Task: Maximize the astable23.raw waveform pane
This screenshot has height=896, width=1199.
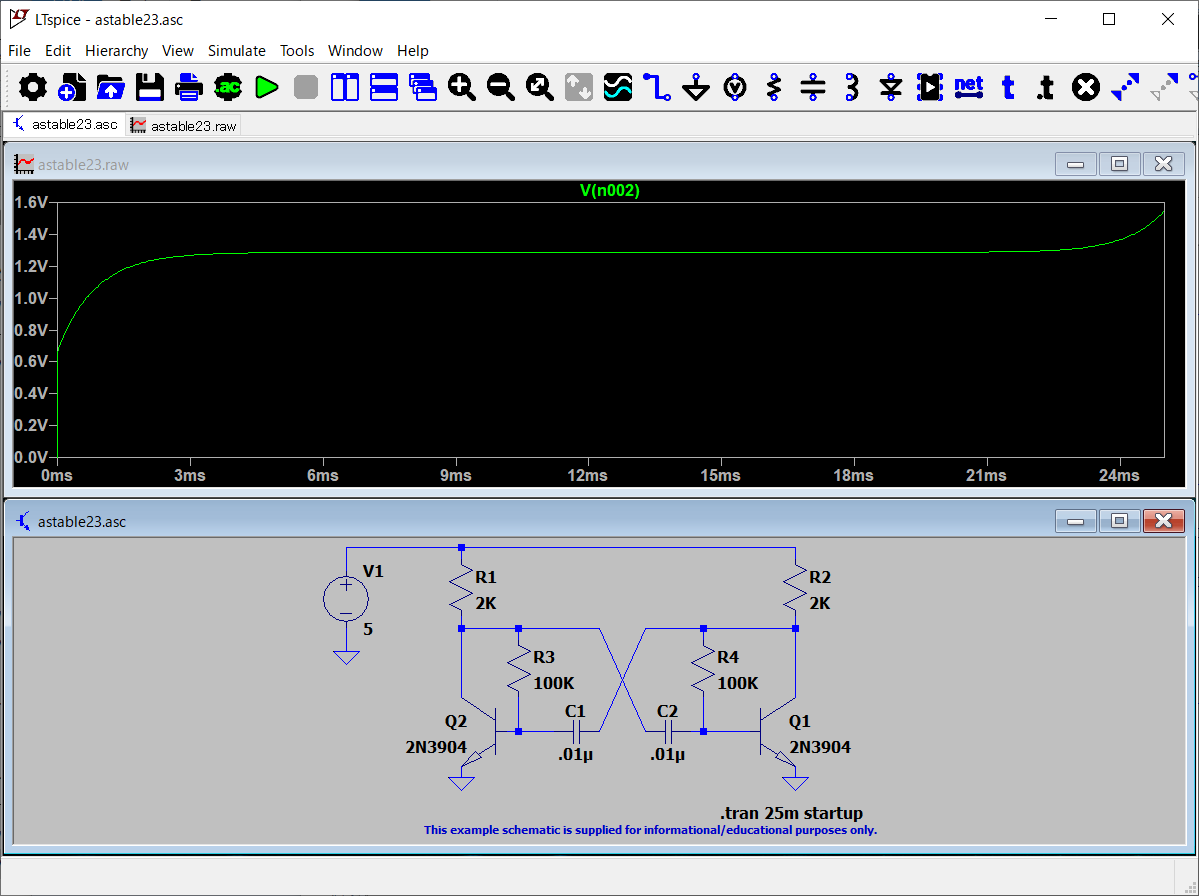Action: pyautogui.click(x=1119, y=164)
